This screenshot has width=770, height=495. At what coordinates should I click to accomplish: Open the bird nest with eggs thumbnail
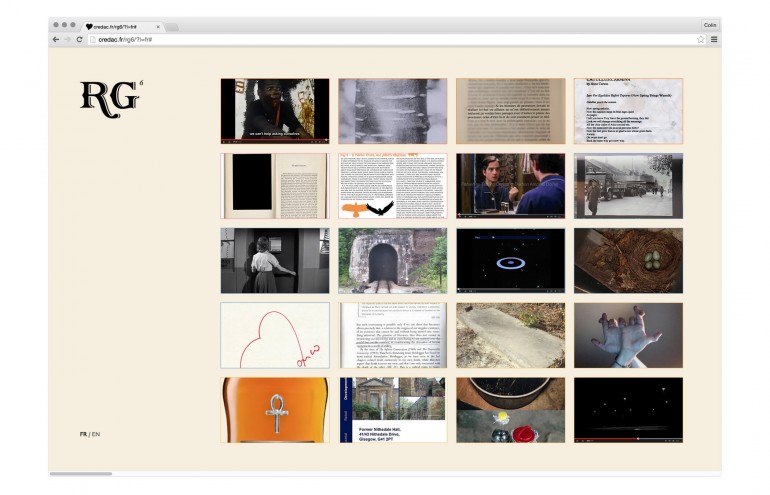click(628, 261)
